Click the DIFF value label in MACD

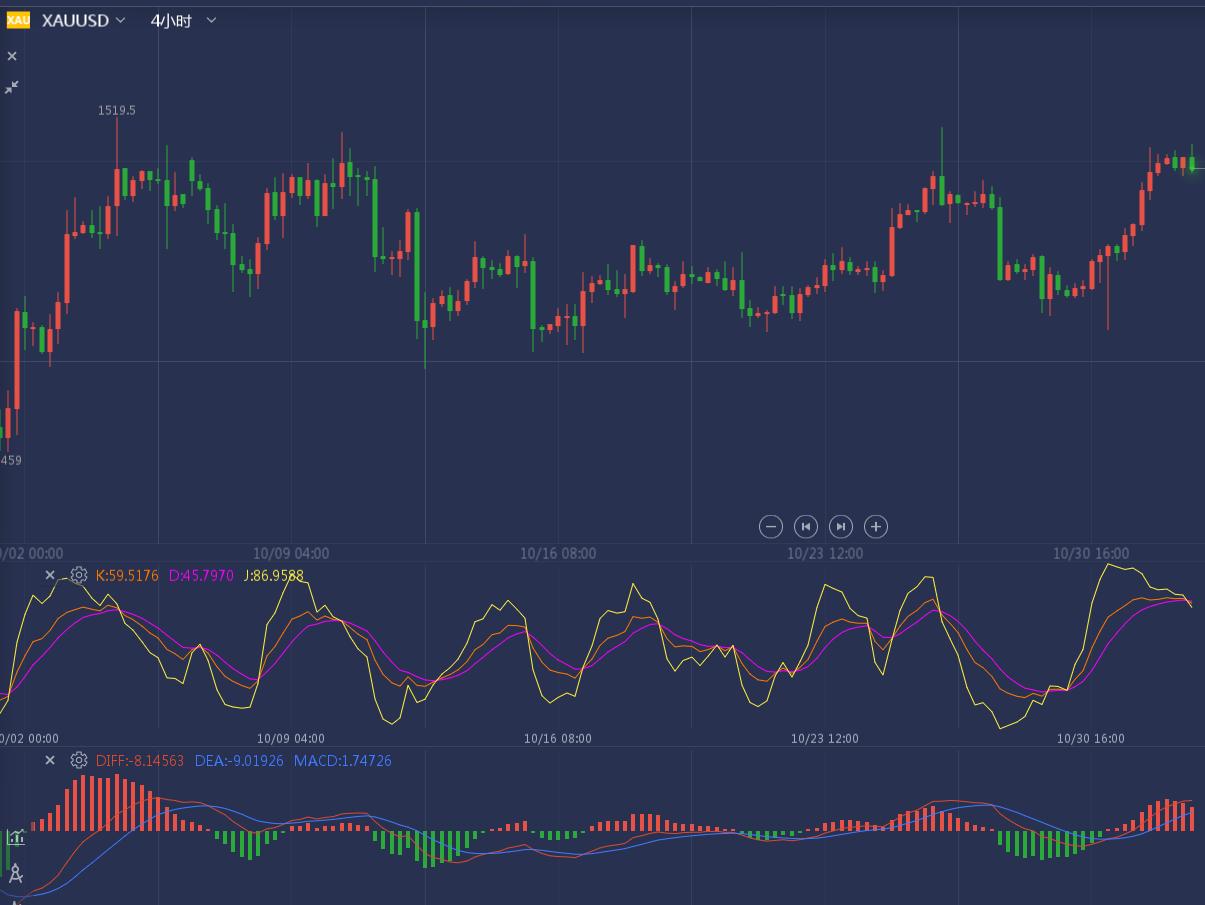coord(140,760)
